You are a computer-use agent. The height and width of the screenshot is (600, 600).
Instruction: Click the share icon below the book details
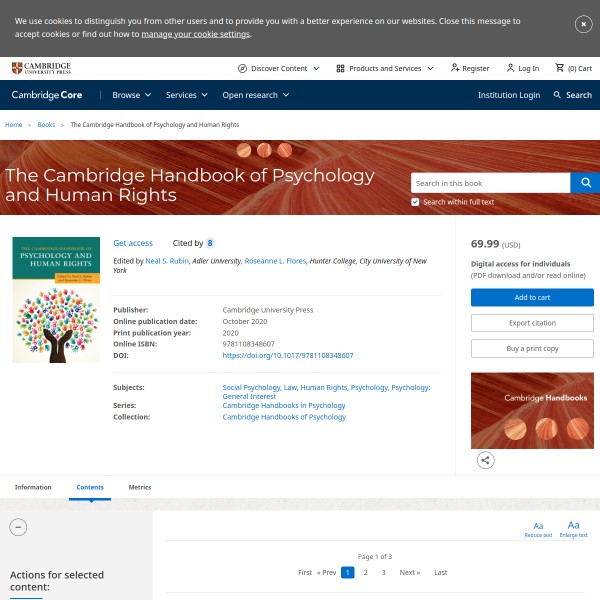click(x=485, y=460)
